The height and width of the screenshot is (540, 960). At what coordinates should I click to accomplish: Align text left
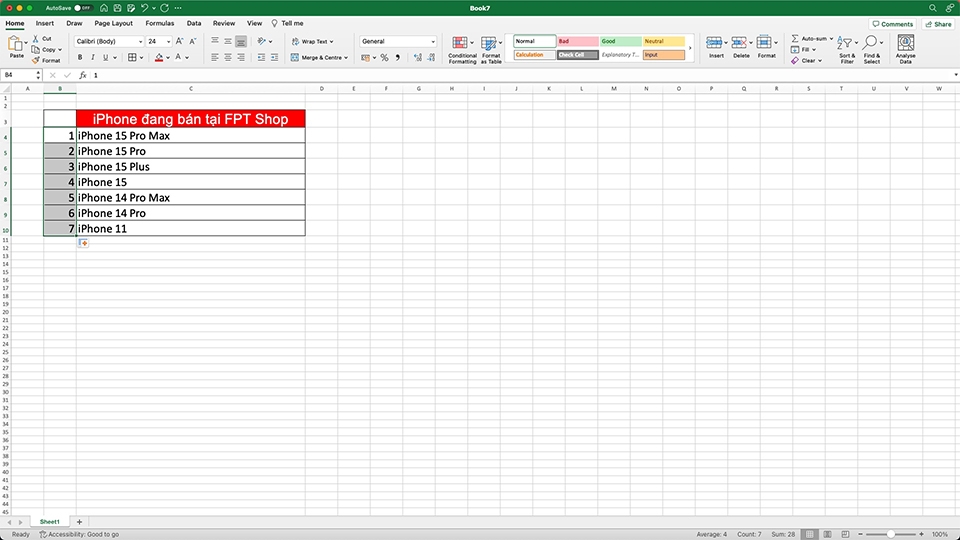[x=215, y=58]
